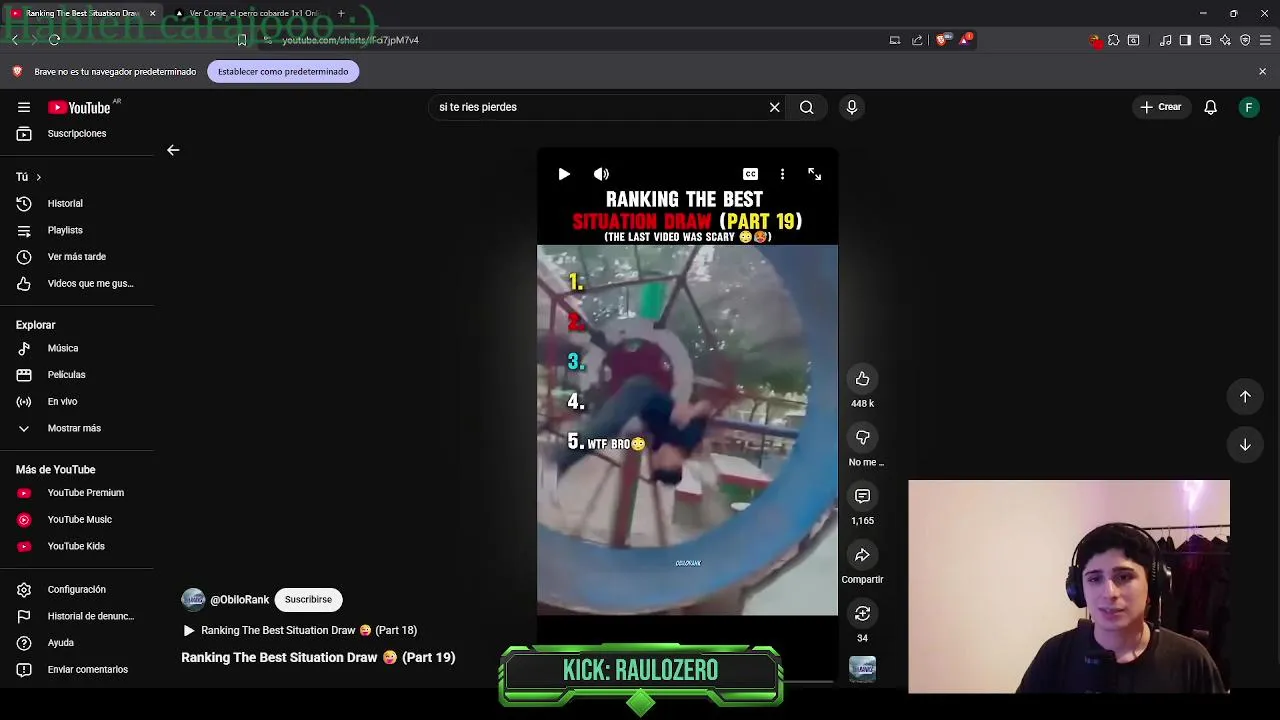The image size is (1280, 720).
Task: Clear the search text with the X
Action: pyautogui.click(x=774, y=107)
